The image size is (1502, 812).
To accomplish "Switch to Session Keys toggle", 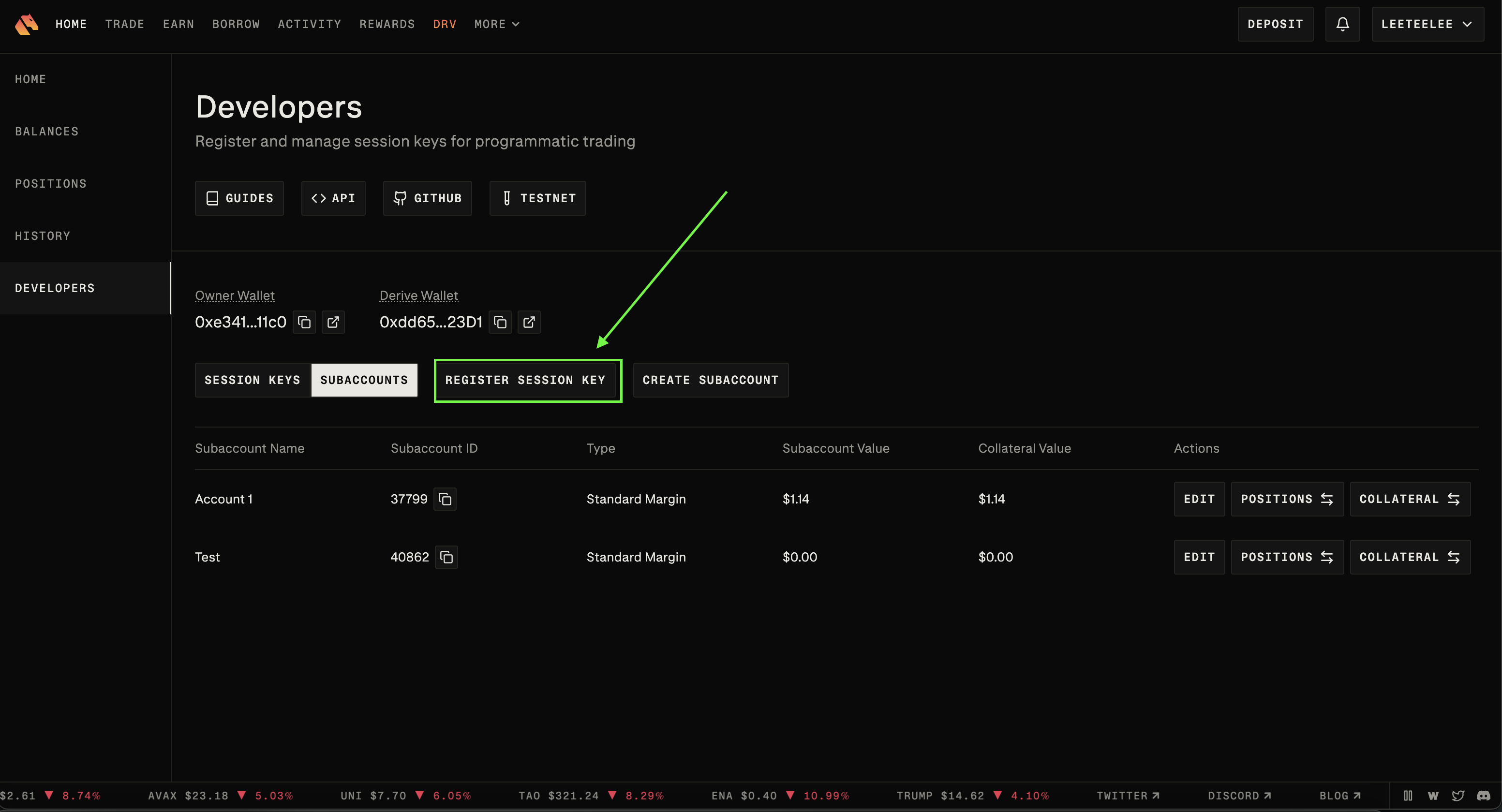I will coord(252,380).
